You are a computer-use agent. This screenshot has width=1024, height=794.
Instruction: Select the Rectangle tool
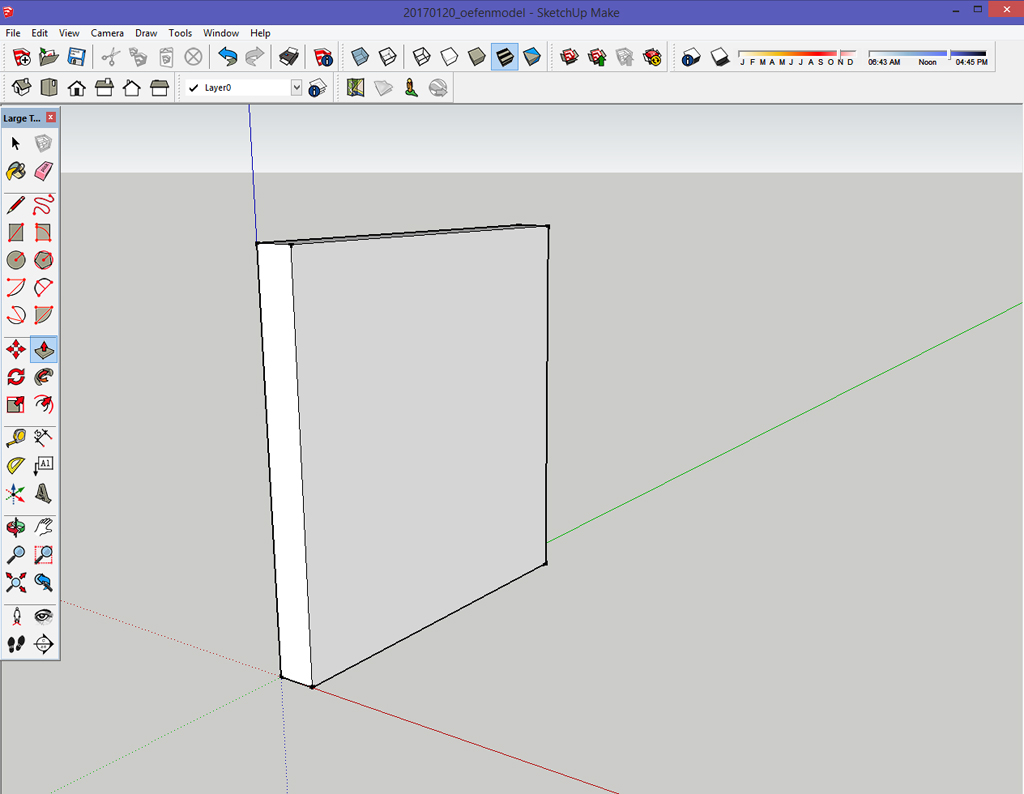16,232
